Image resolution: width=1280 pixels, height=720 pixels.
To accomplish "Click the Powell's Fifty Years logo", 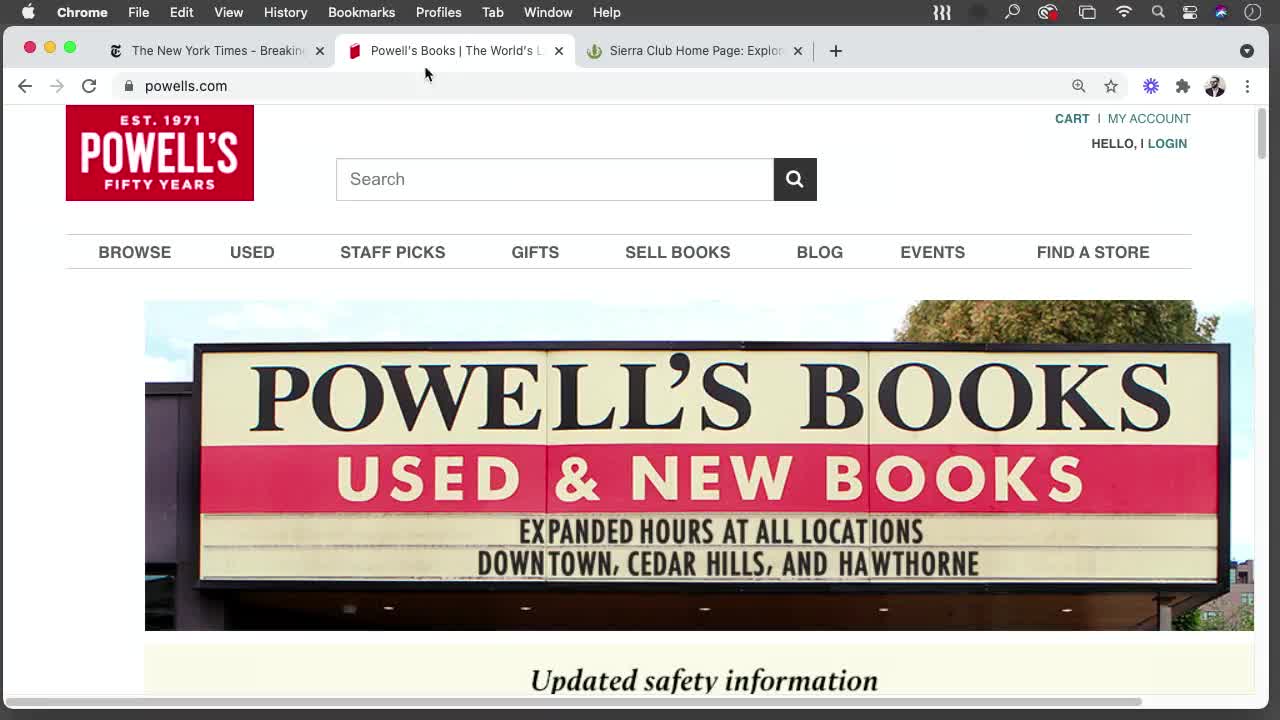I will click(160, 153).
